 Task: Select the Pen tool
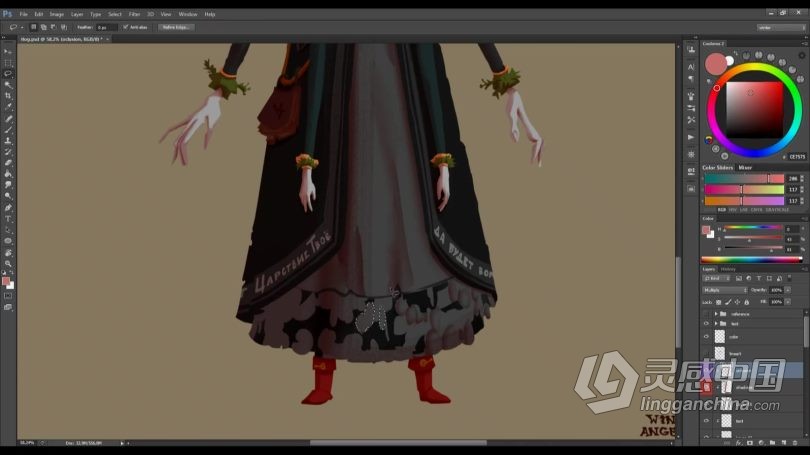(x=8, y=207)
